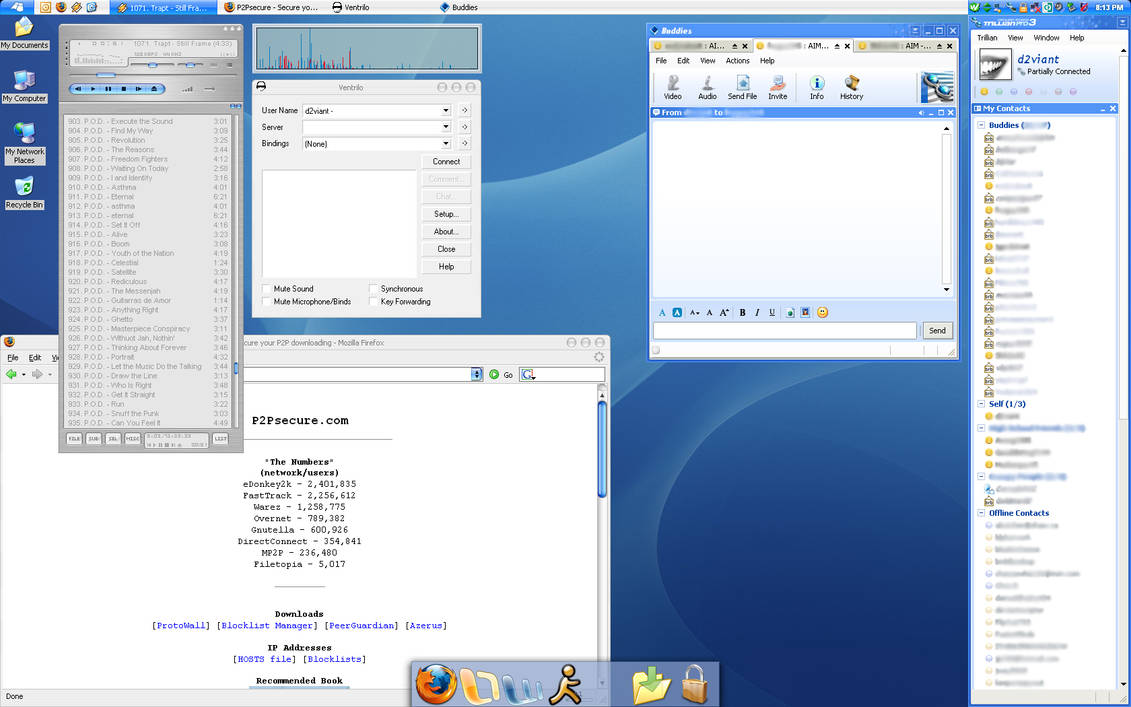Click Firefox green back arrow

click(12, 374)
